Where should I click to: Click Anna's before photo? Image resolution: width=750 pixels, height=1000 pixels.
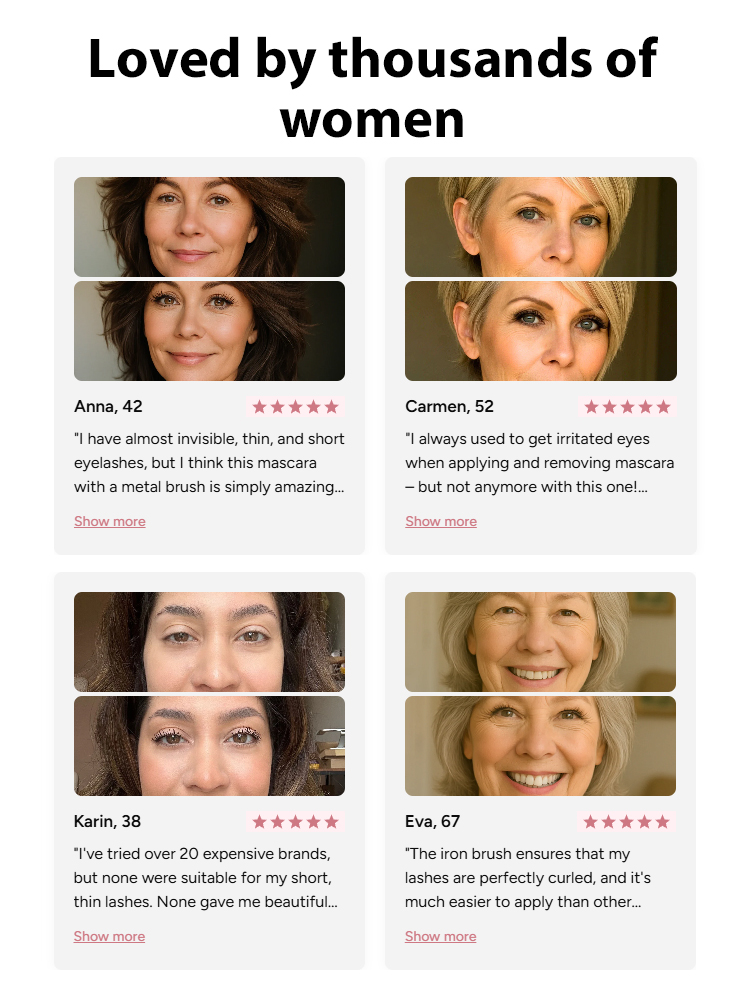click(209, 226)
